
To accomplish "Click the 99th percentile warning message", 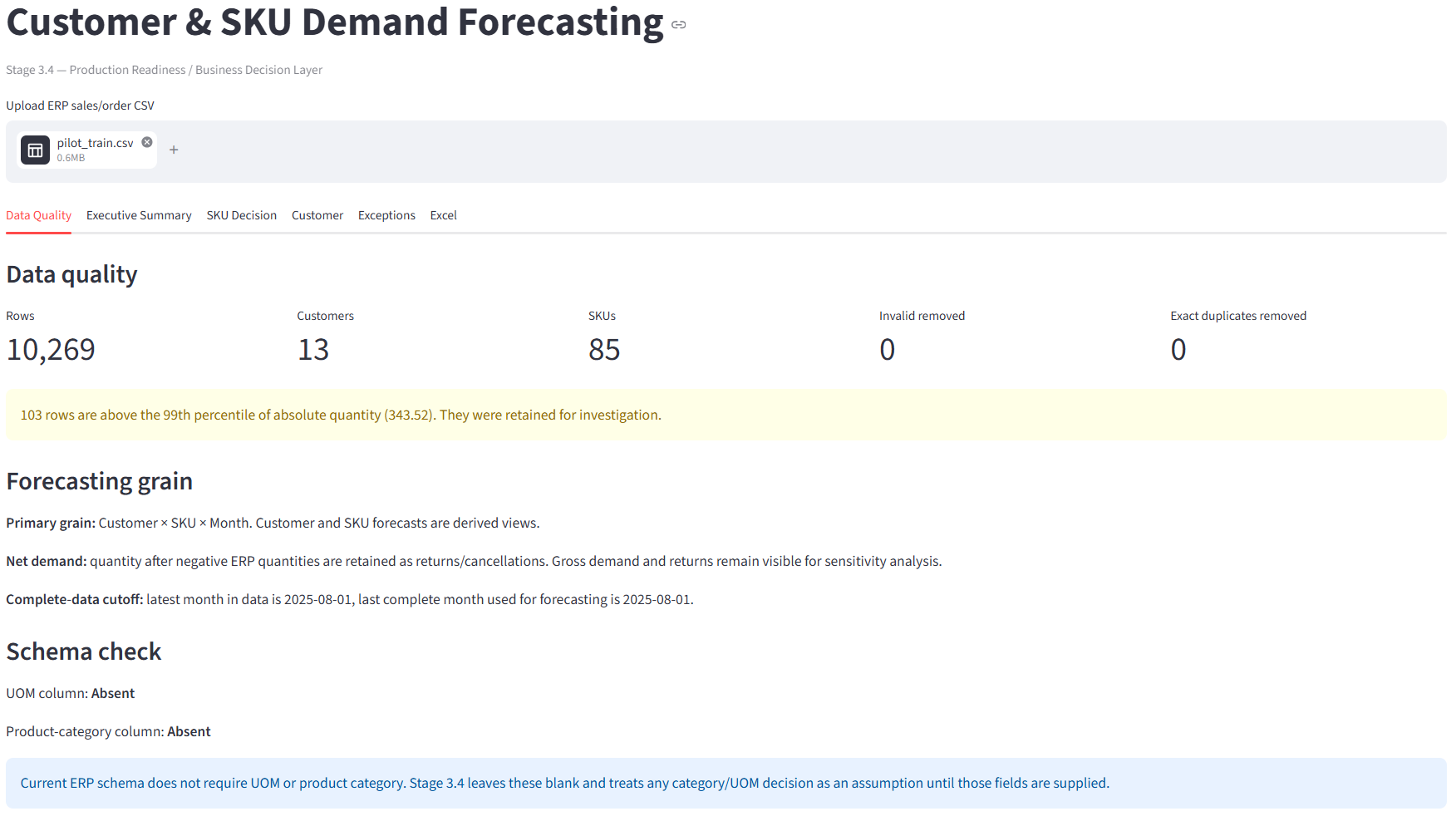I will [x=726, y=415].
